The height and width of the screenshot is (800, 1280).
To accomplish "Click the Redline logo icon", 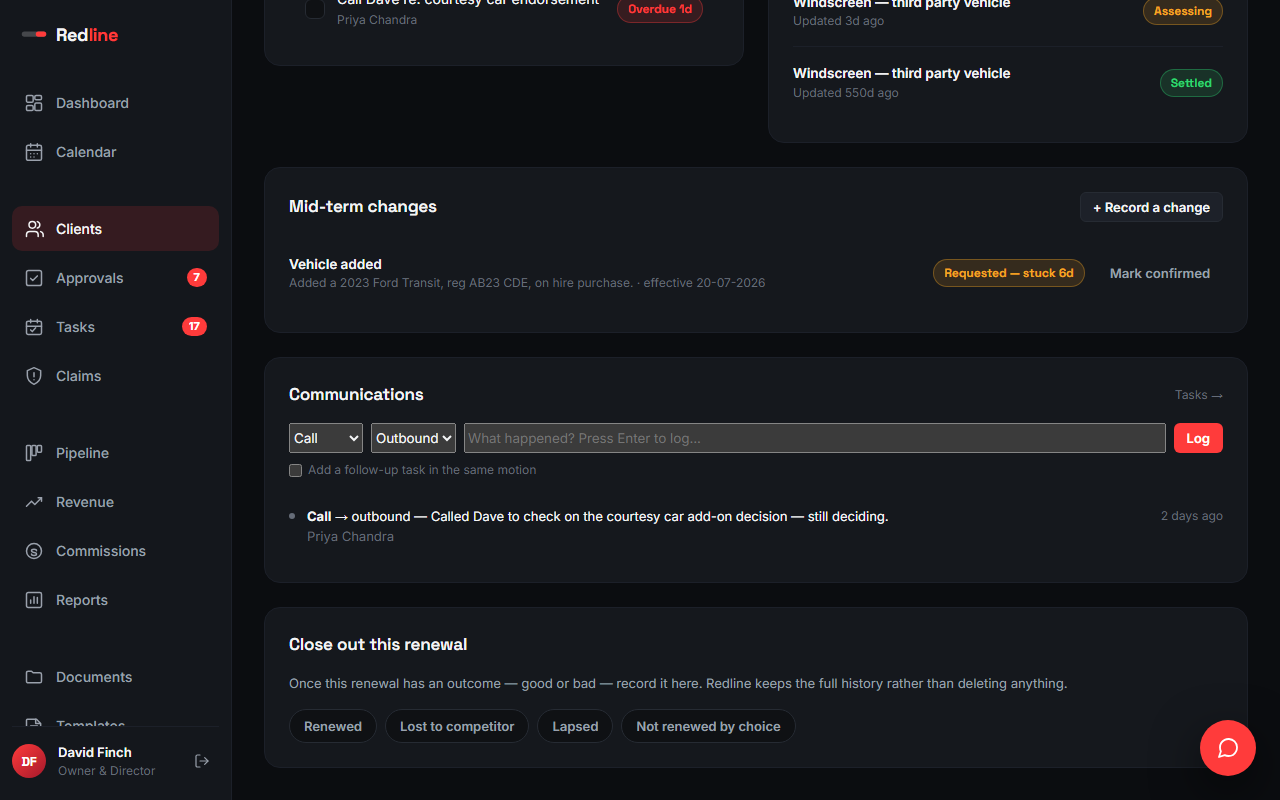I will [34, 35].
